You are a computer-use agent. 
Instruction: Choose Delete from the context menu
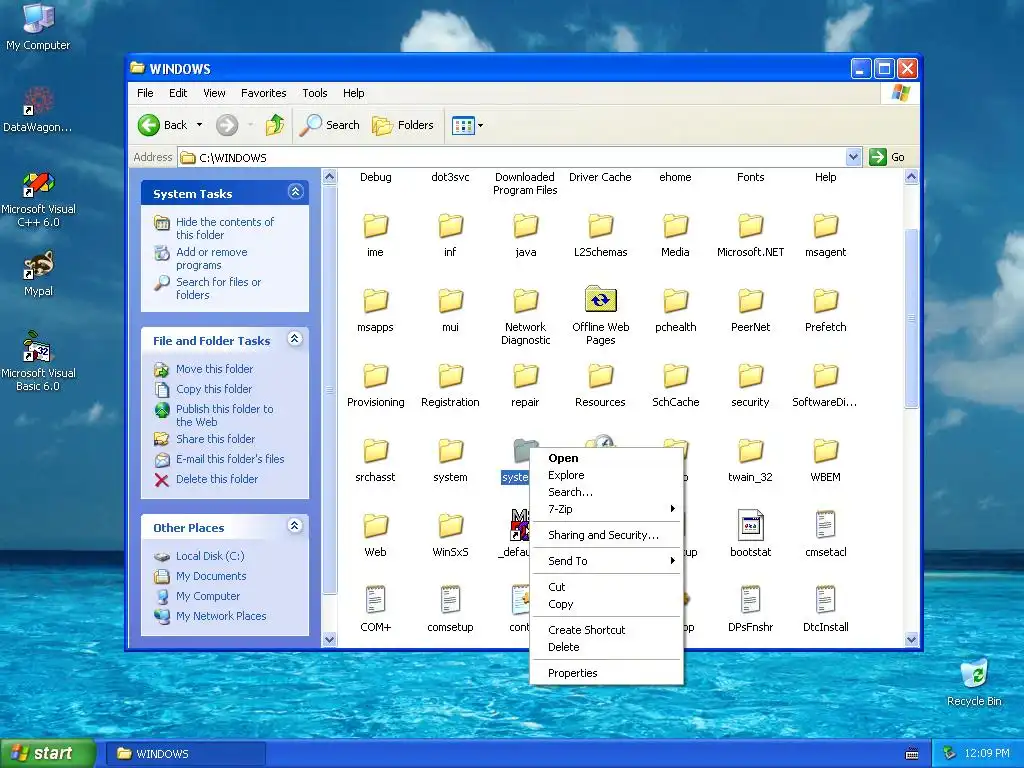(x=606, y=647)
